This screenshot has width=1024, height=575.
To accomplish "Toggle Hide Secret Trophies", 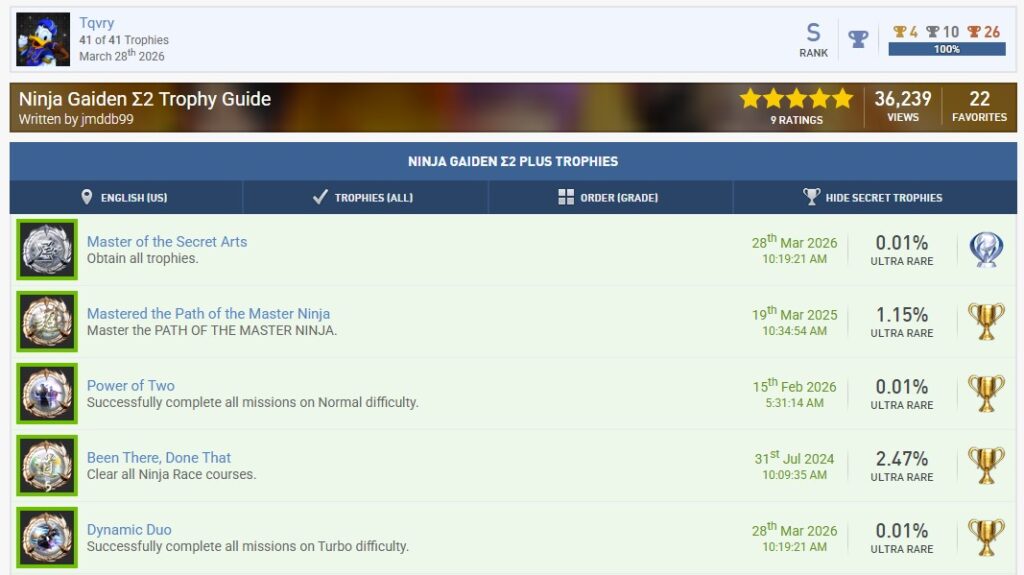I will (874, 198).
